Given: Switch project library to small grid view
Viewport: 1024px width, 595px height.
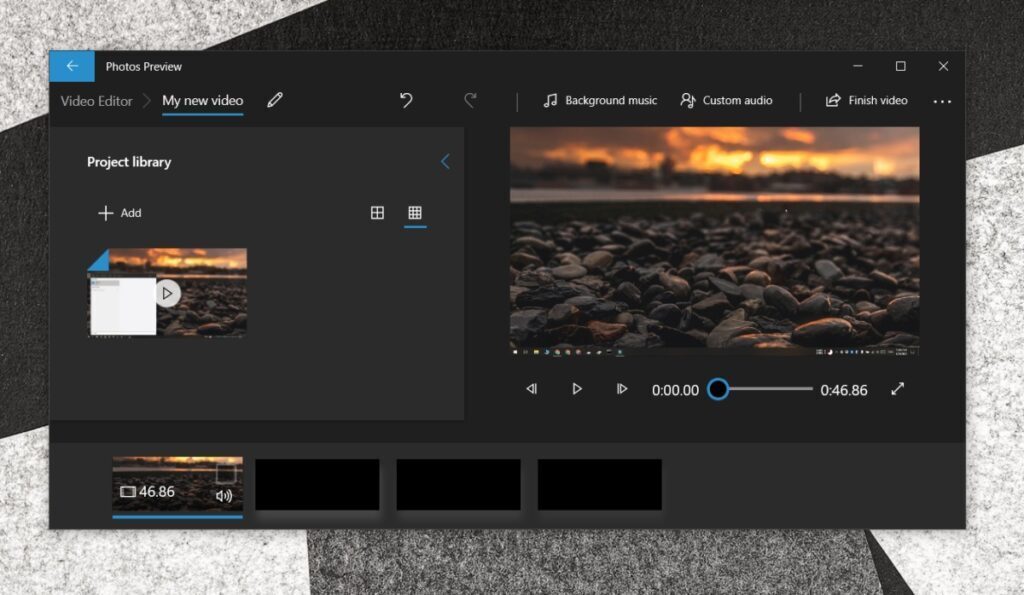Looking at the screenshot, I should 416,212.
